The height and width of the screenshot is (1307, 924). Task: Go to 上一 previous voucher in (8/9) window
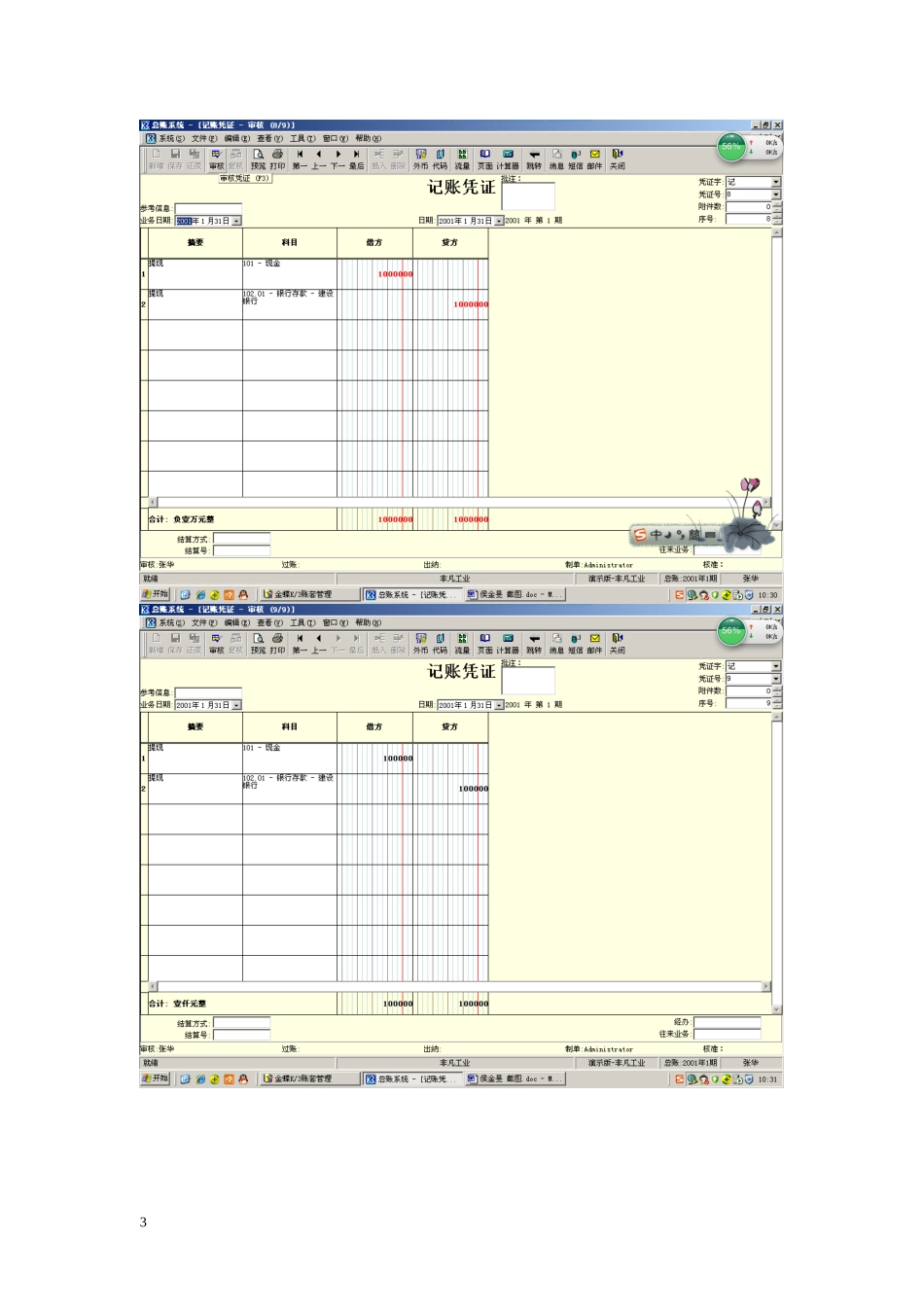coord(319,159)
